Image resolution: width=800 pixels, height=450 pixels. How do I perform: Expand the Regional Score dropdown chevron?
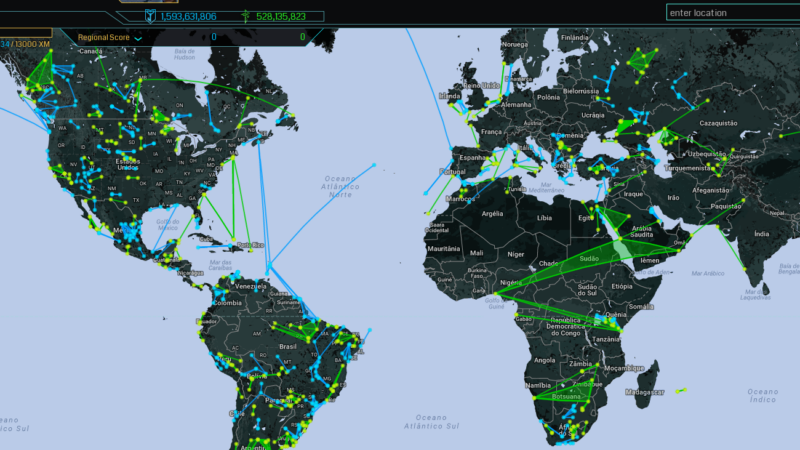point(138,38)
